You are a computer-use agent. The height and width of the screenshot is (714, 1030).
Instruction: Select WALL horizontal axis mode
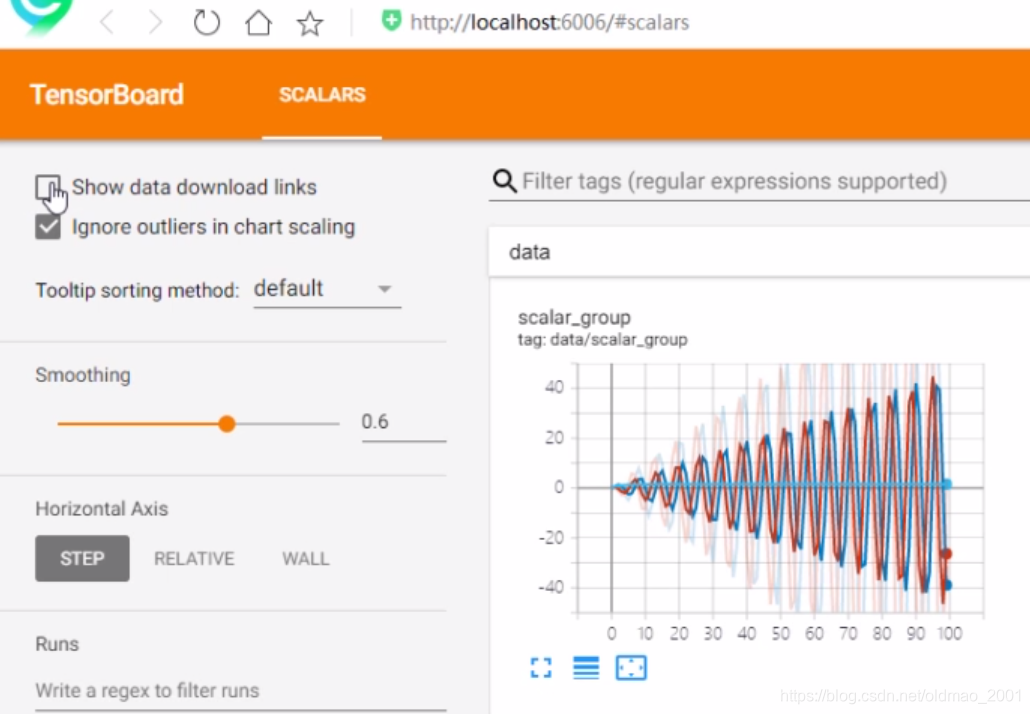(305, 558)
